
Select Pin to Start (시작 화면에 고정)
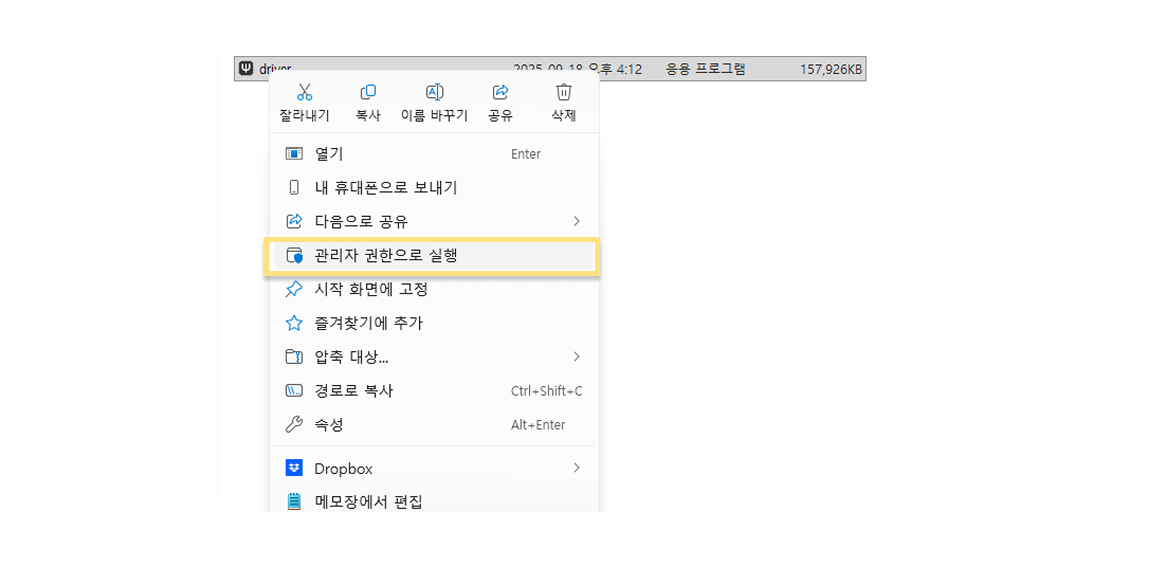(371, 290)
